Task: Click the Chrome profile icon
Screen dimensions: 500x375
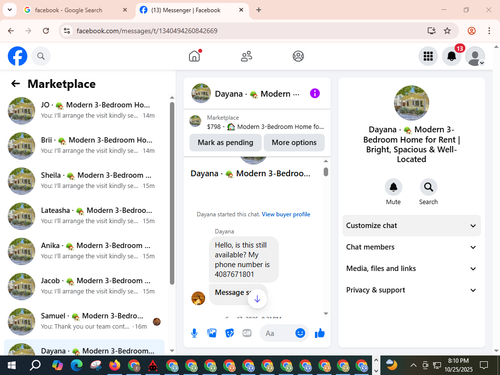Action: click(x=471, y=31)
